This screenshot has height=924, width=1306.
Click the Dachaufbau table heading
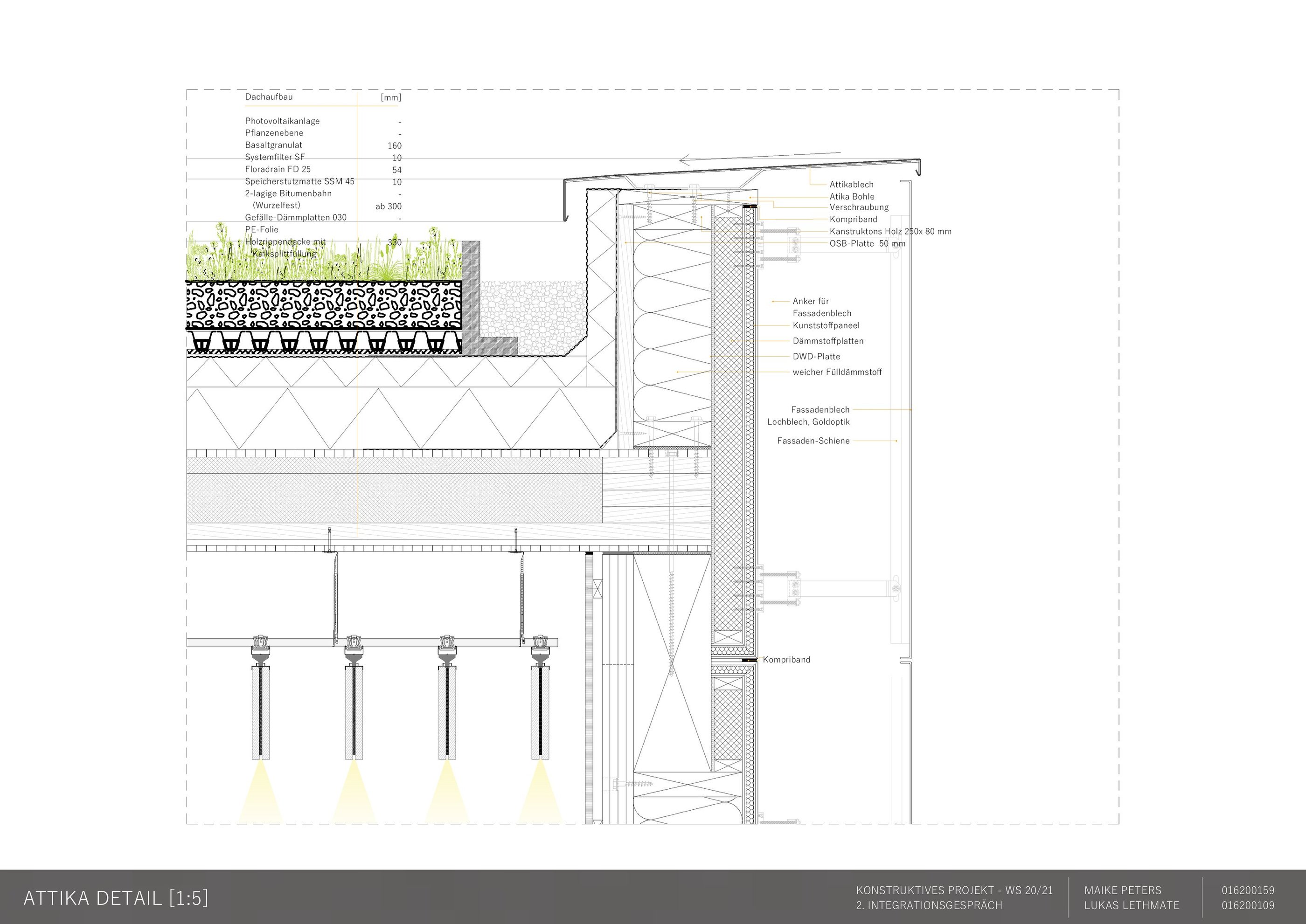click(269, 97)
